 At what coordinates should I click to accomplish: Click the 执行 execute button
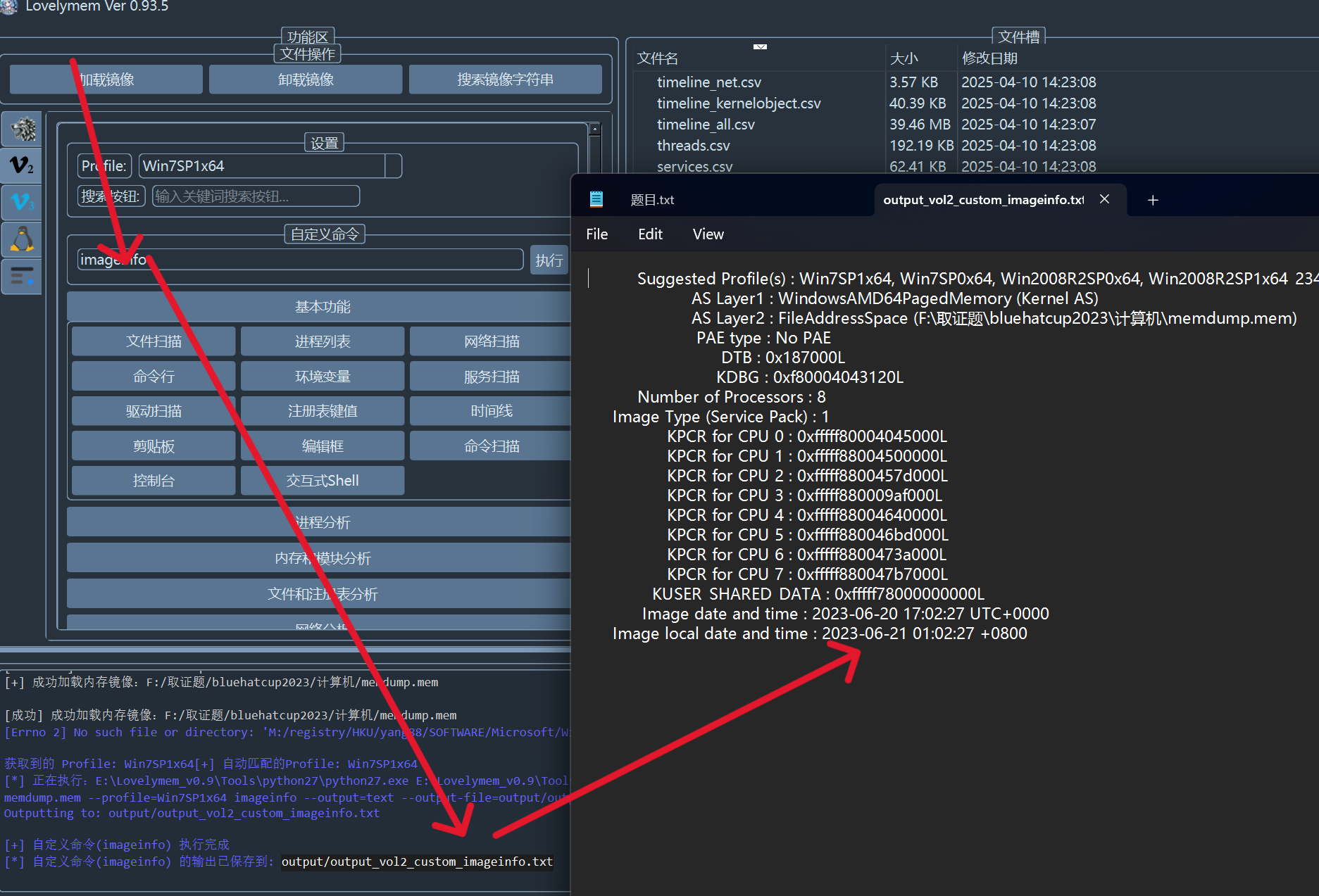[549, 260]
